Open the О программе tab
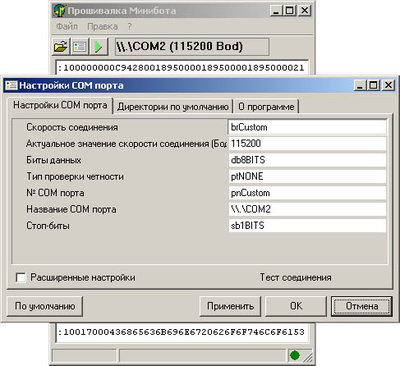The width and height of the screenshot is (400, 366). point(266,107)
